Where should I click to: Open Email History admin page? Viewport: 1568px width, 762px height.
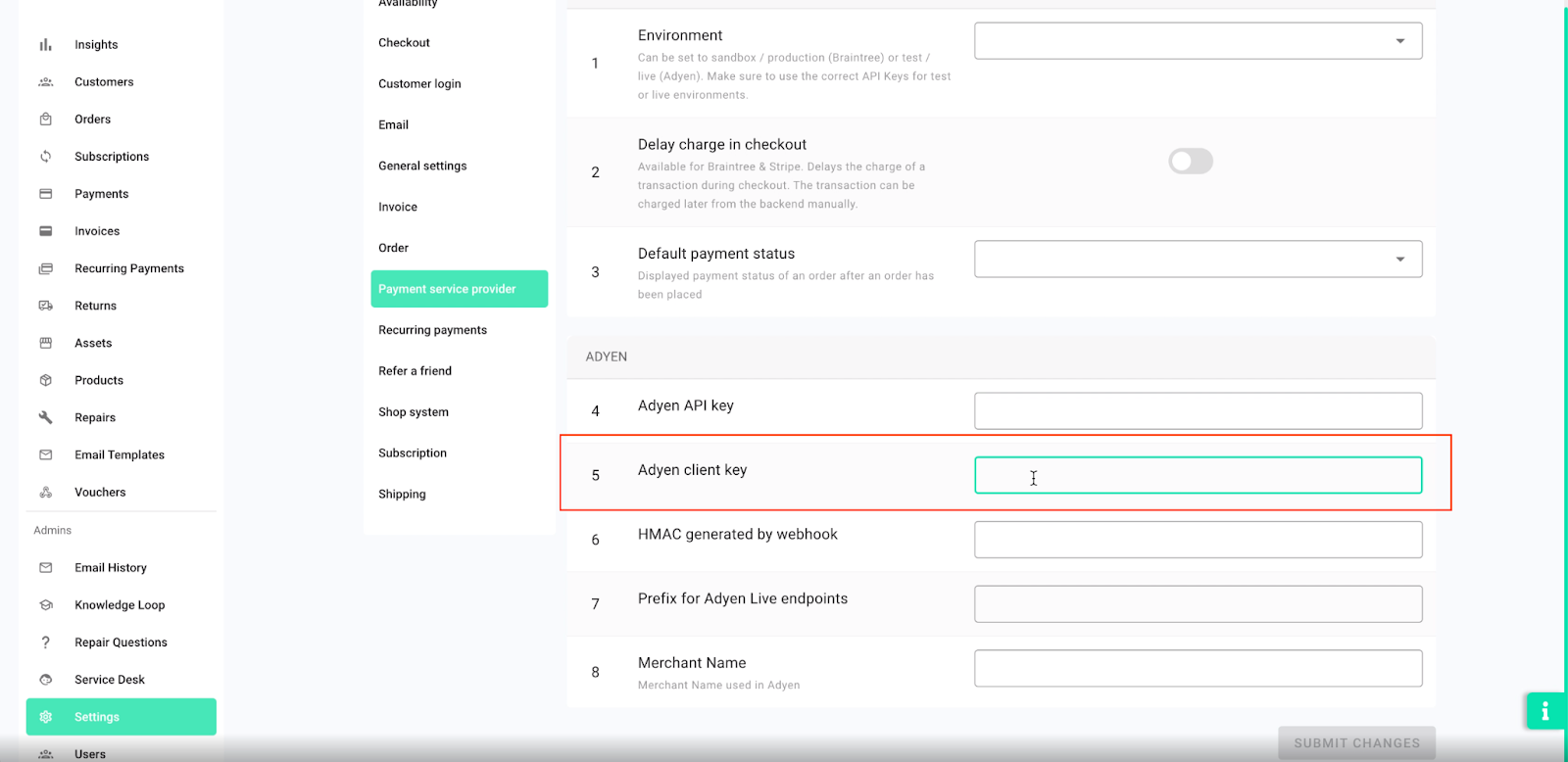[111, 568]
